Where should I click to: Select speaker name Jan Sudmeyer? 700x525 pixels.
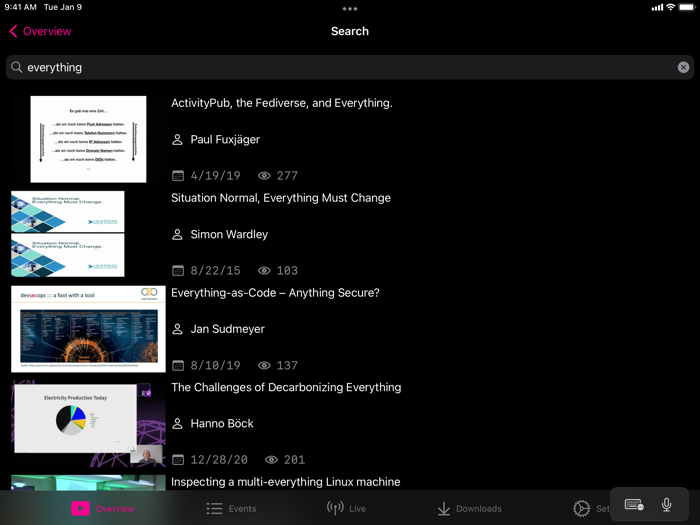click(x=227, y=329)
